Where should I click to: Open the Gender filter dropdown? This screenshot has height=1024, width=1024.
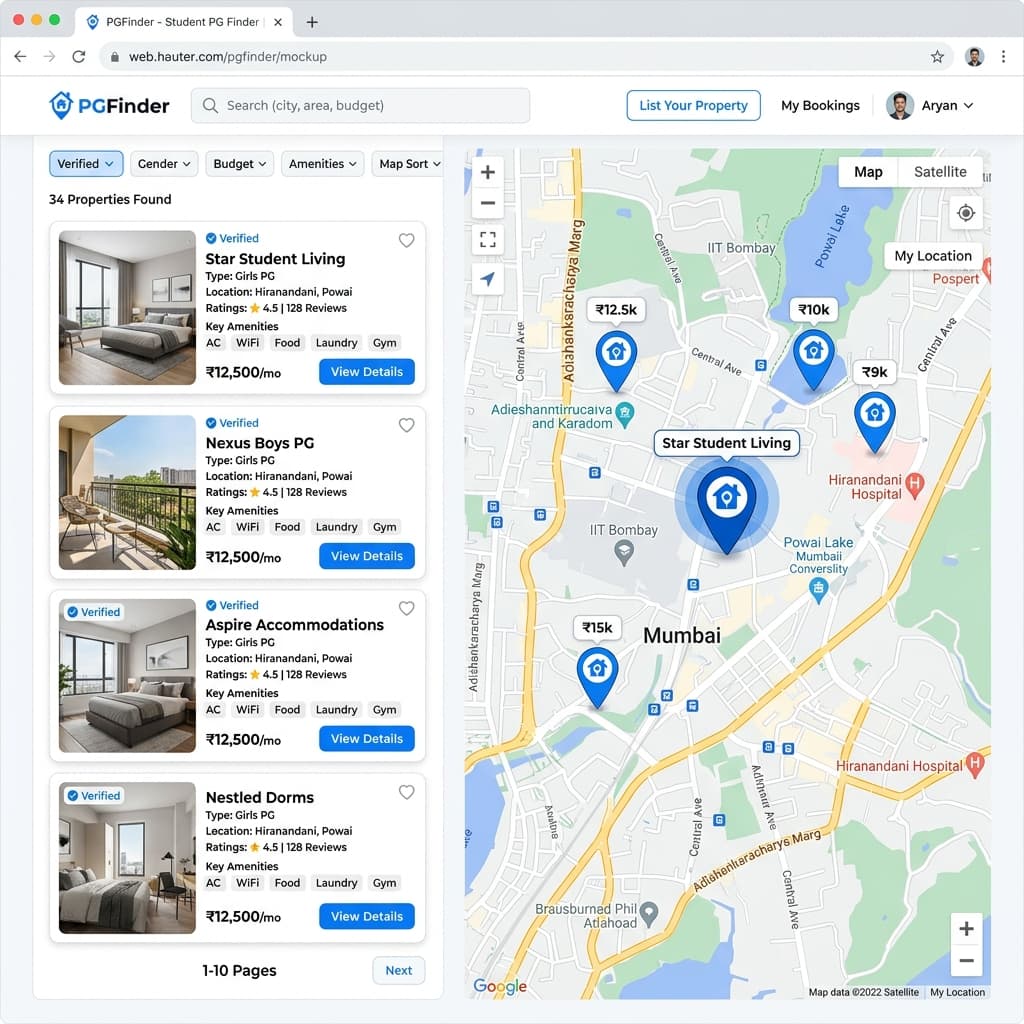coord(164,164)
